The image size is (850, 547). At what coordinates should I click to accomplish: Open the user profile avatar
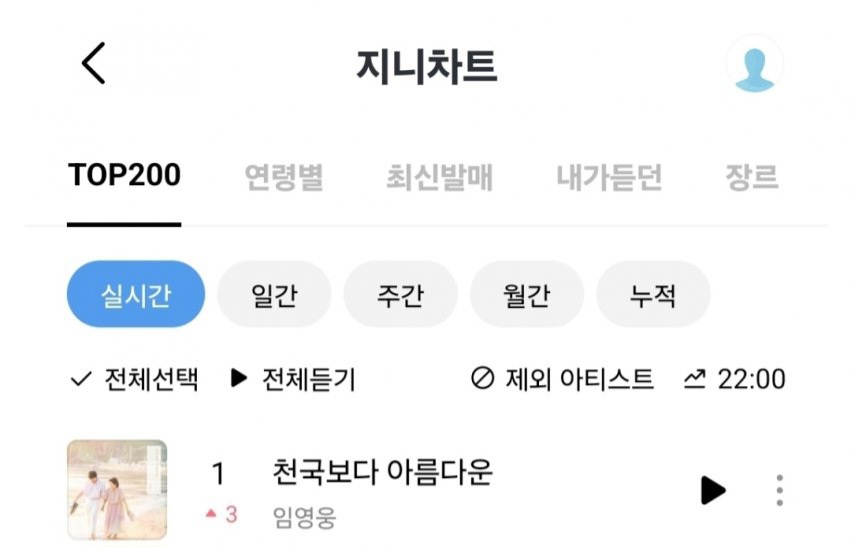[x=754, y=64]
